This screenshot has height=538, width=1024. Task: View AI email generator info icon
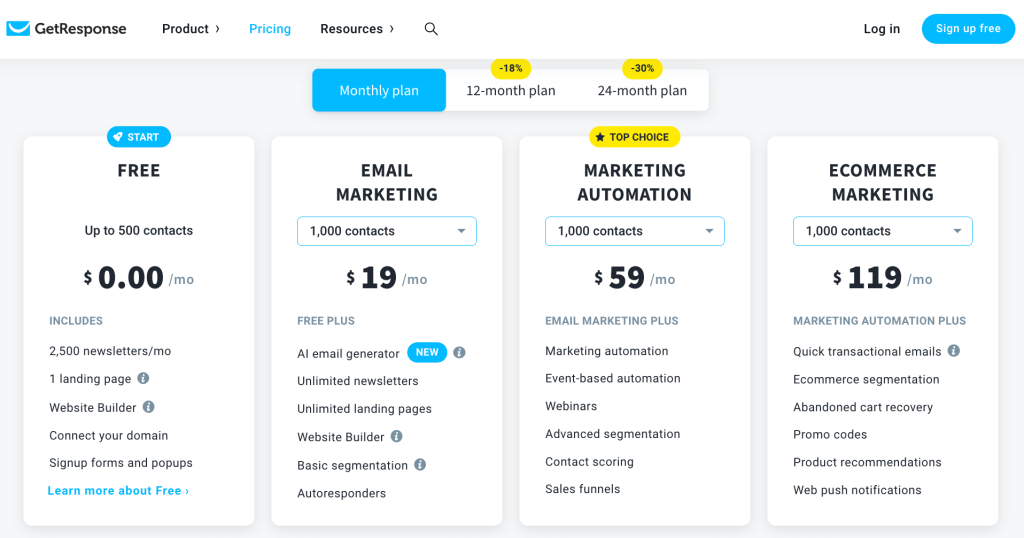(460, 353)
